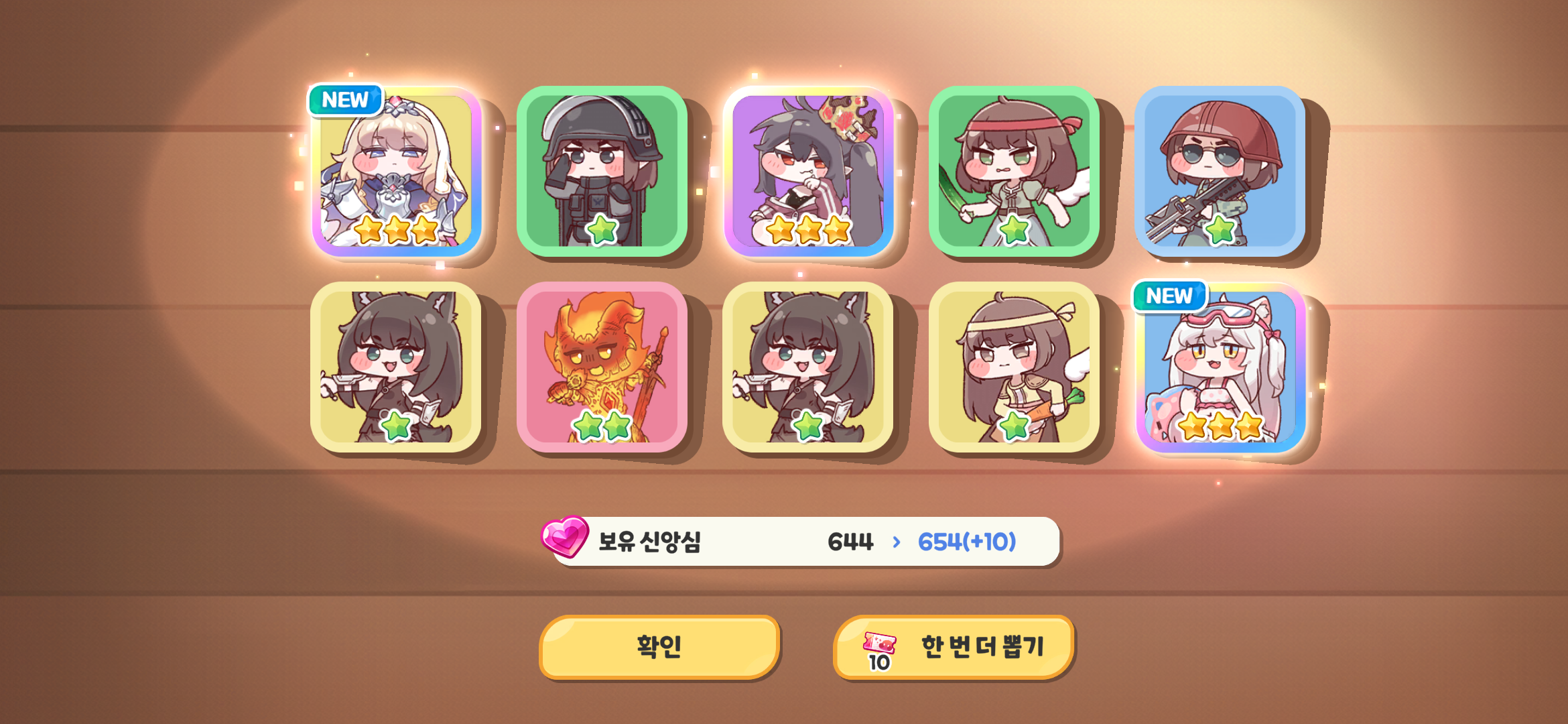Click the saluting soldier with black helmet
Screen dimensions: 1568x724
(602, 171)
